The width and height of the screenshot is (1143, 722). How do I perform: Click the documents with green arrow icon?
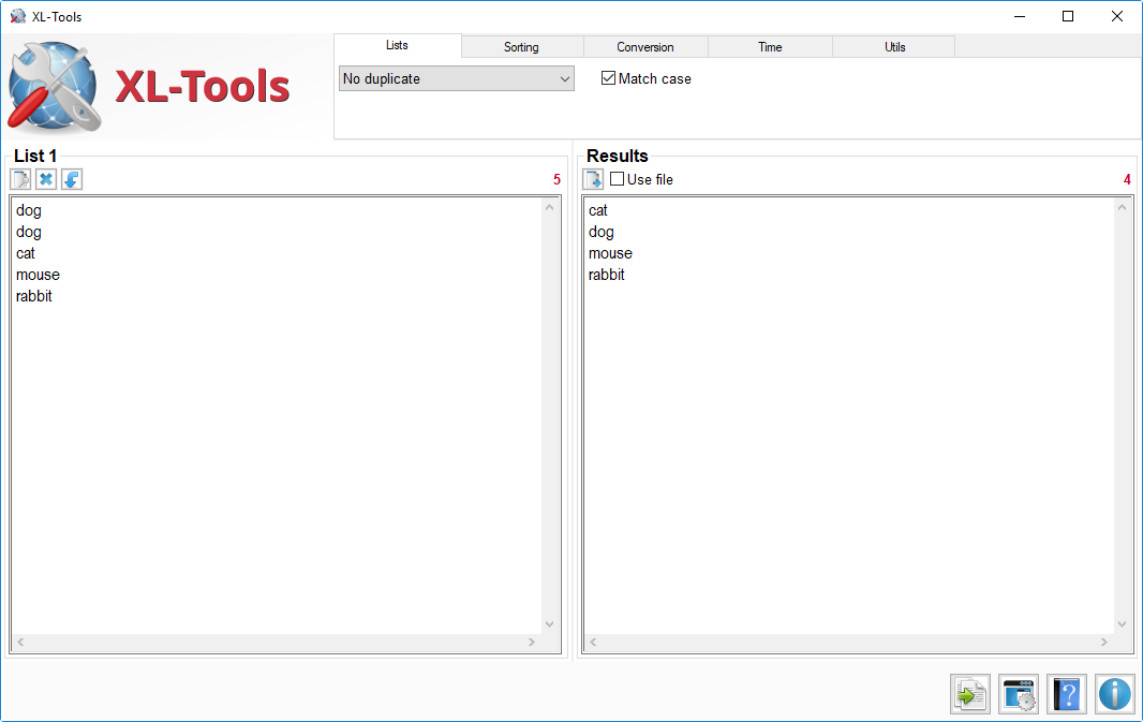[x=970, y=694]
